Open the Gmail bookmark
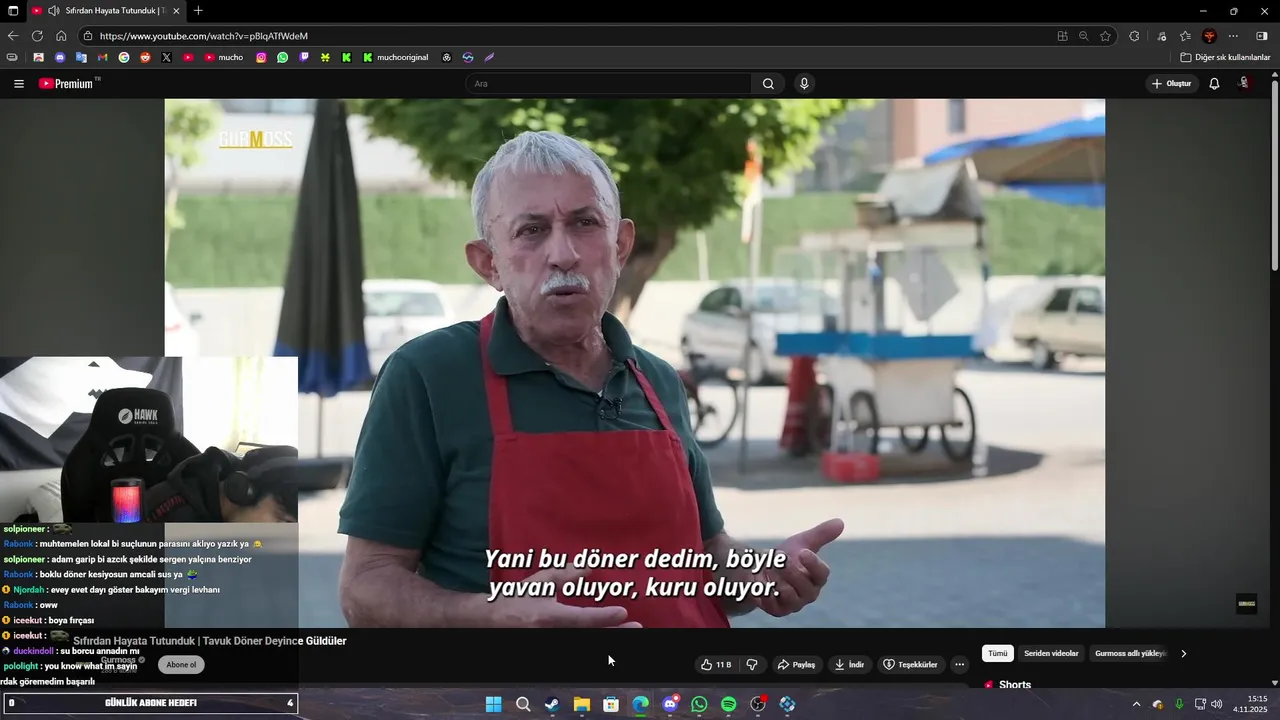This screenshot has height=720, width=1280. pos(103,58)
